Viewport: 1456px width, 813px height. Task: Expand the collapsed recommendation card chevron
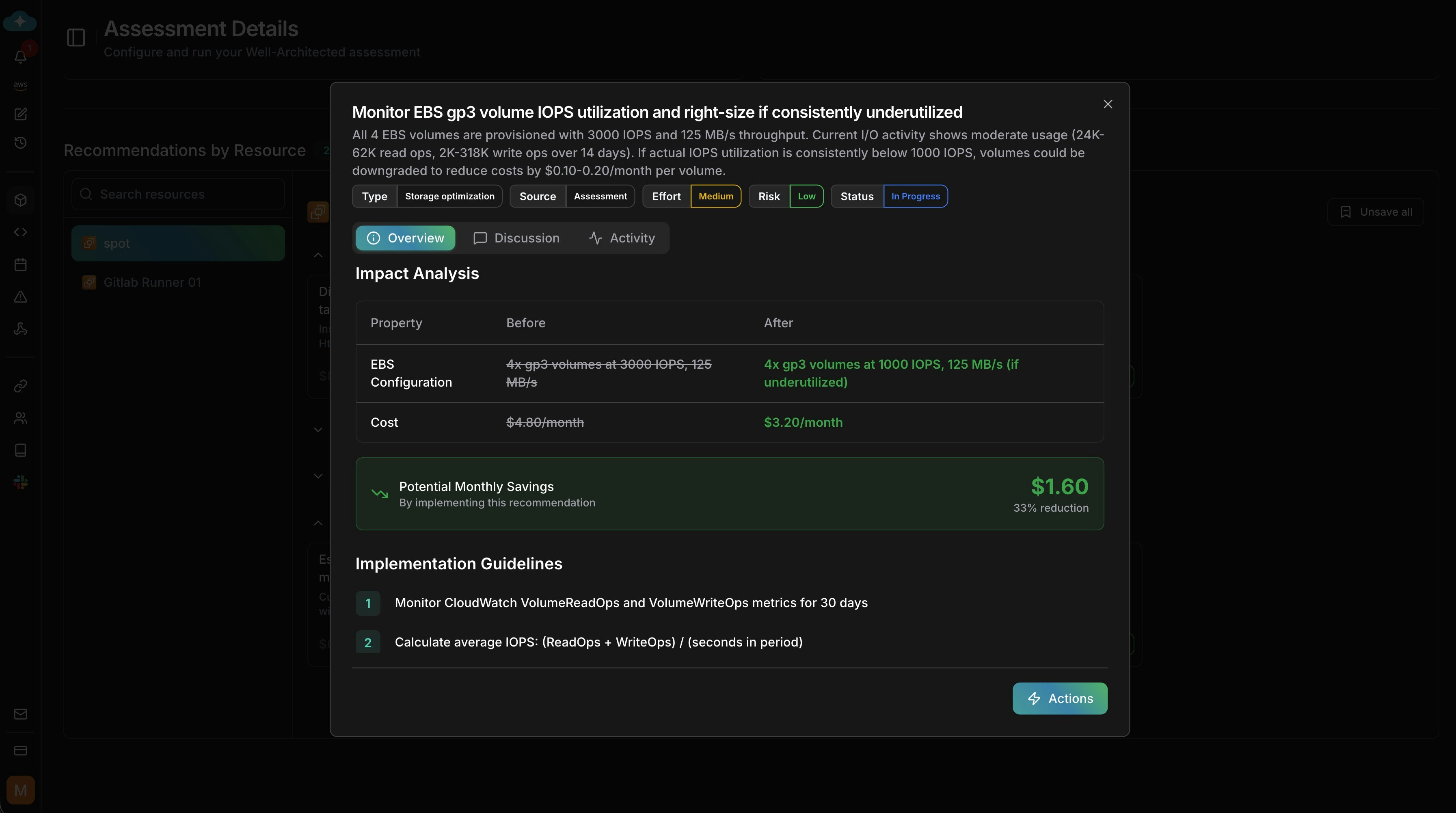(318, 429)
